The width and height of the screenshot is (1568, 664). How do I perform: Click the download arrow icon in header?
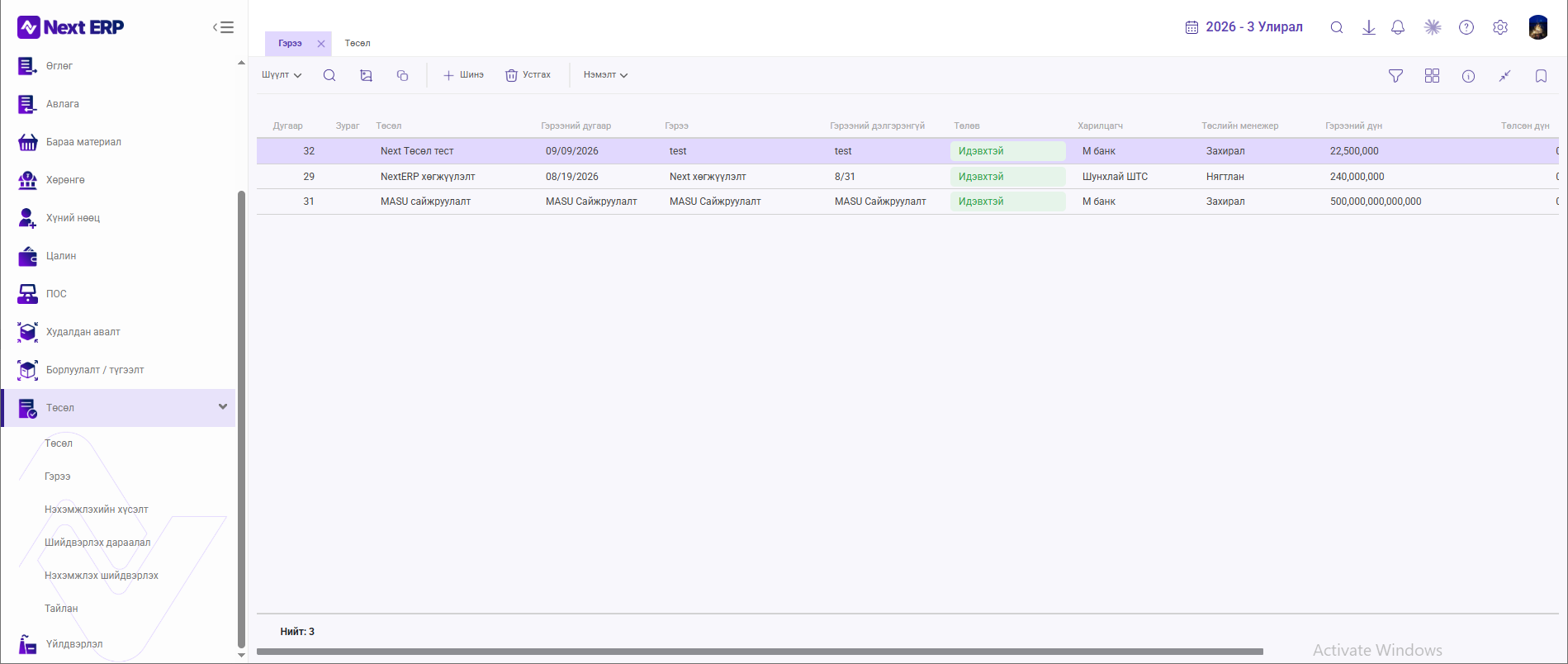[x=1368, y=27]
